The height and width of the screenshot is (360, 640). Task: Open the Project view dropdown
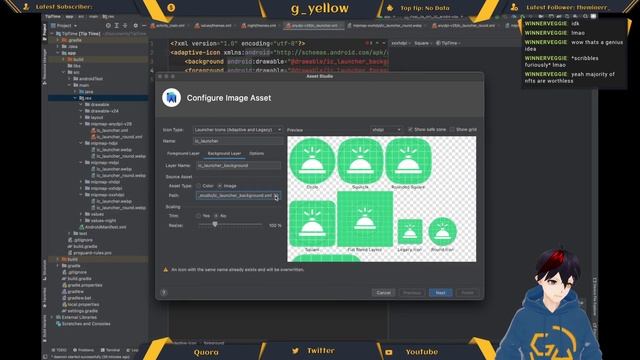pyautogui.click(x=64, y=25)
